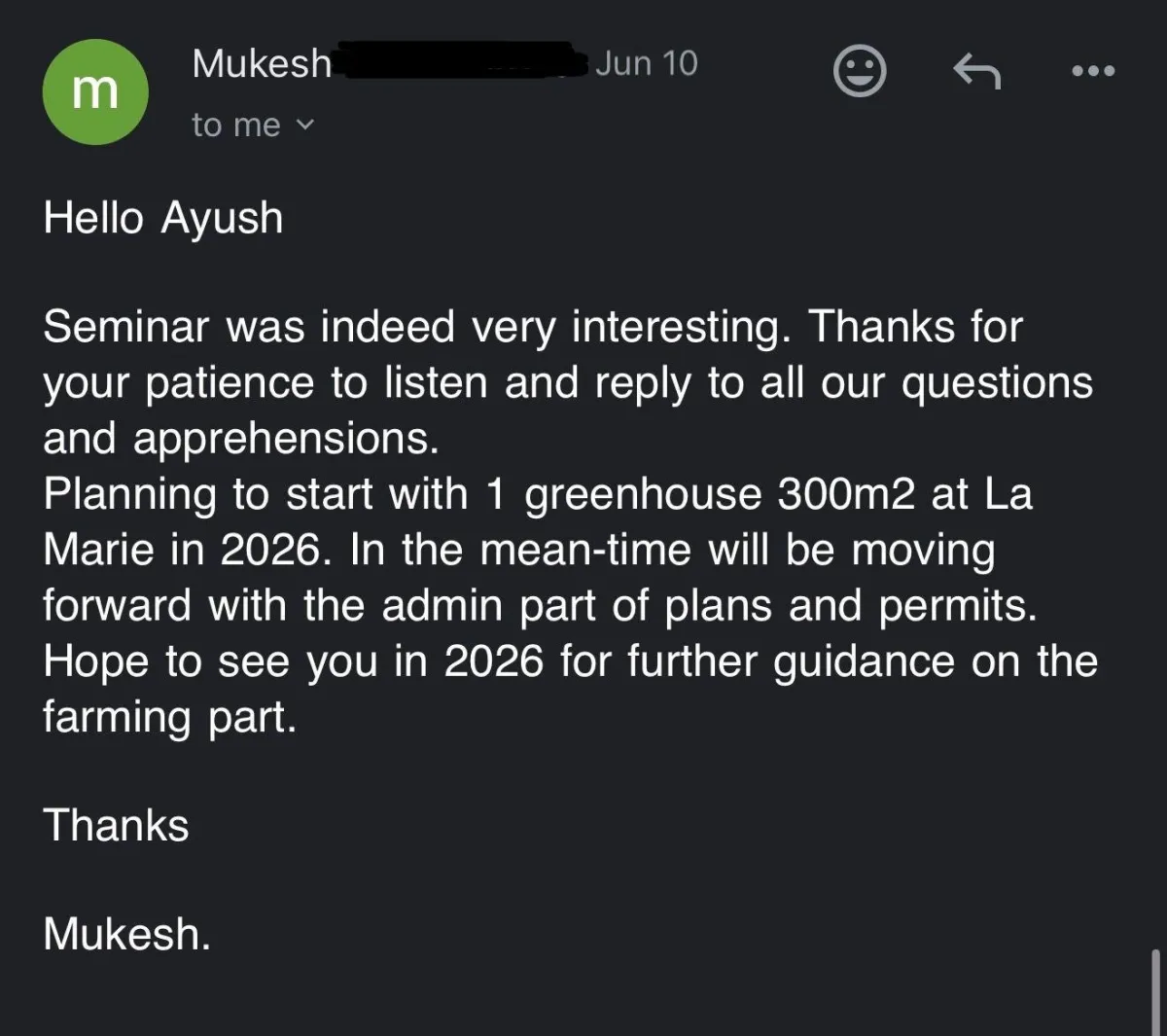The image size is (1167, 1036).
Task: Click the "to me" recipient label
Action: 236,125
